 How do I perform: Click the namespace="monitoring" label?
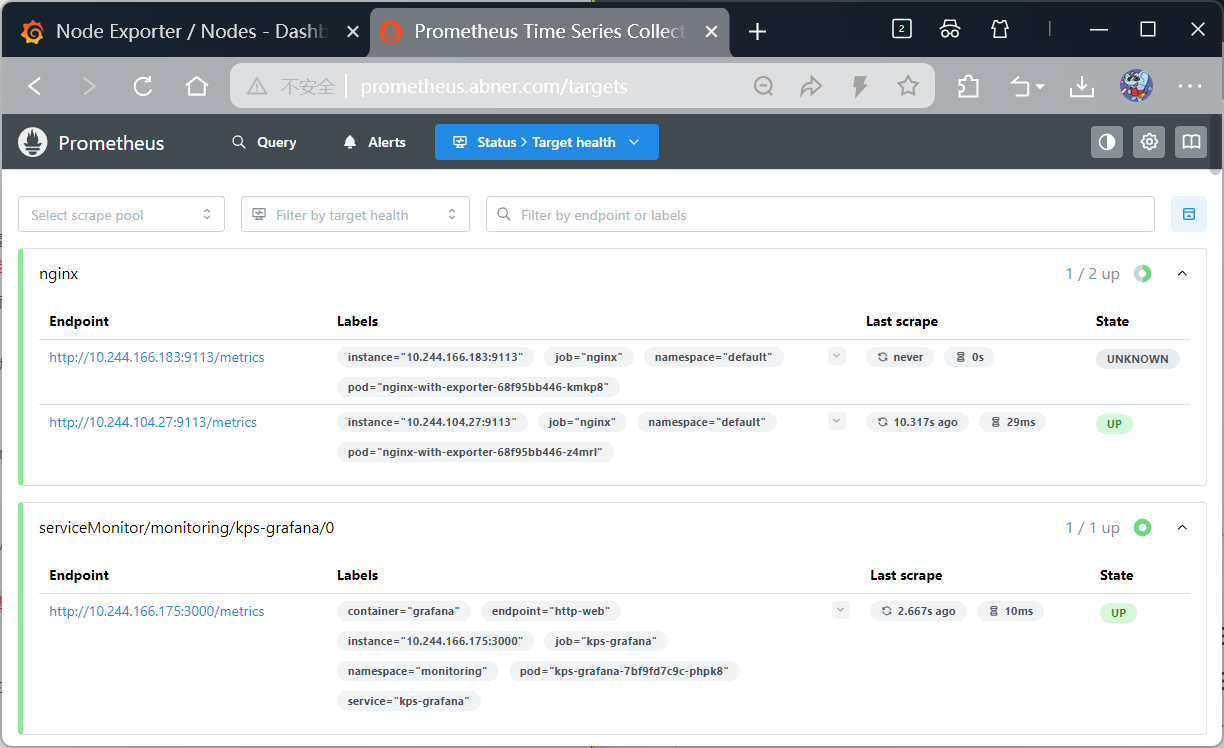coord(418,671)
